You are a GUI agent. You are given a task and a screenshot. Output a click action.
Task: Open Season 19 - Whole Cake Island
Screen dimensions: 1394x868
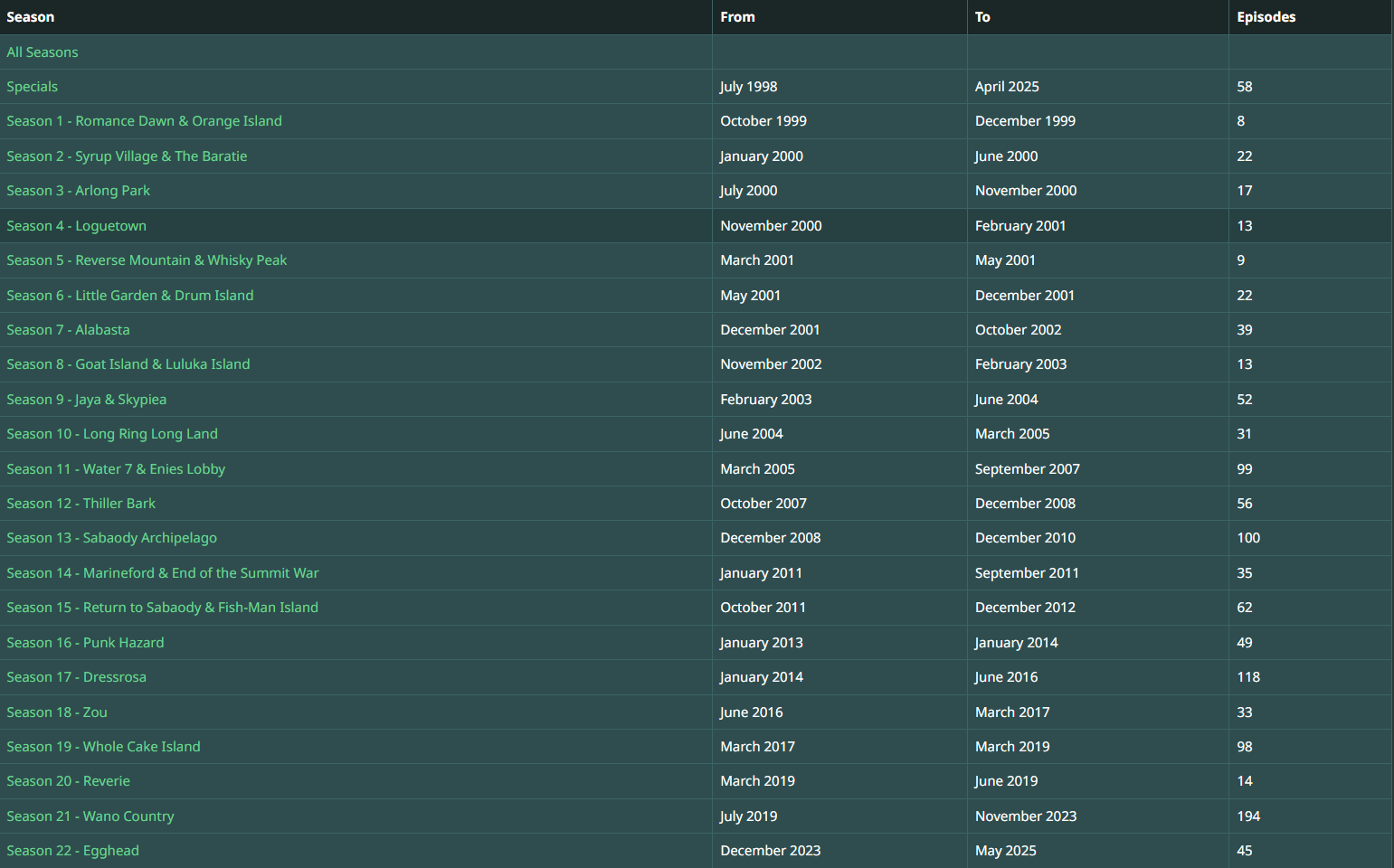tap(103, 747)
